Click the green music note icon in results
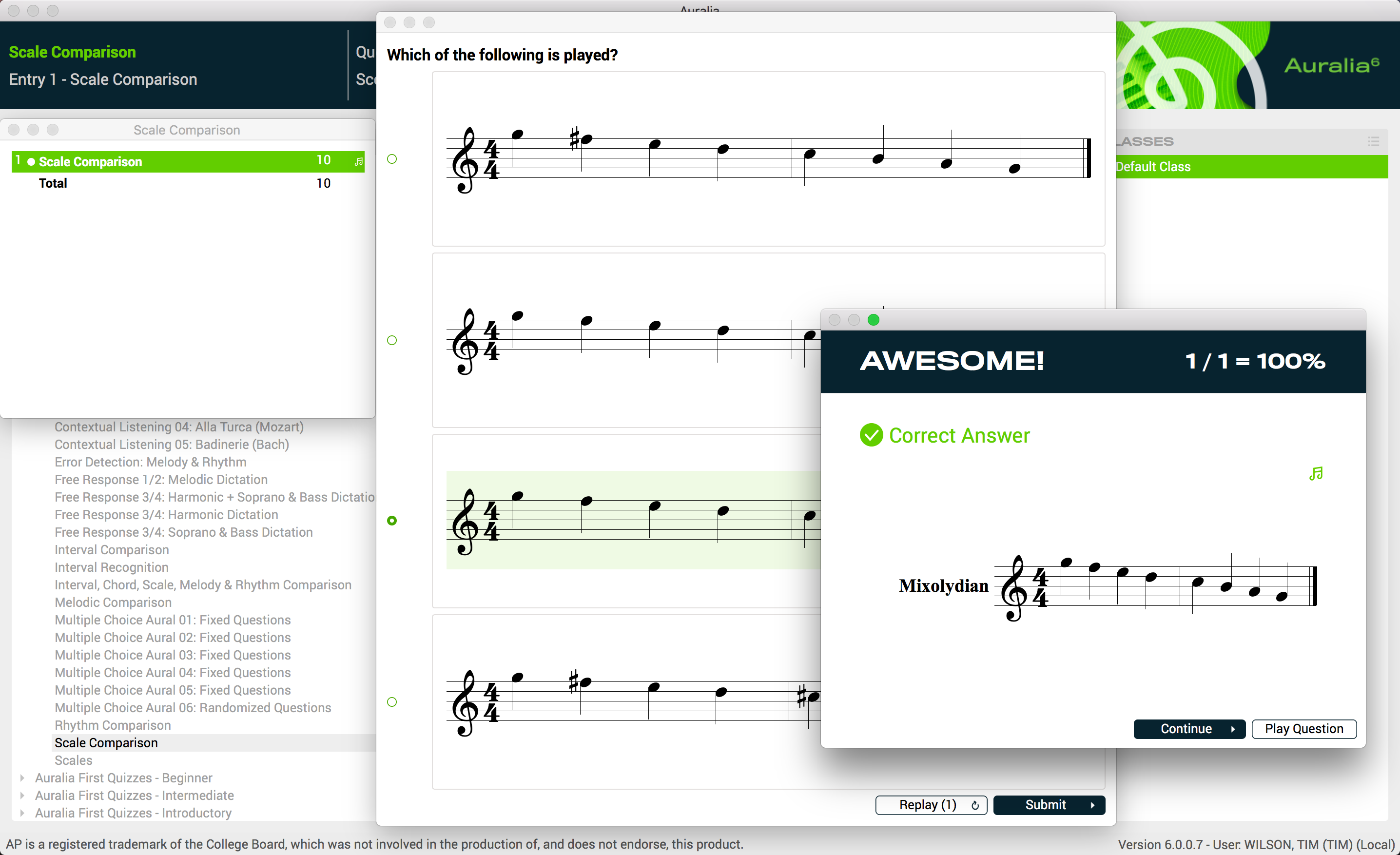This screenshot has height=855, width=1400. (1316, 473)
